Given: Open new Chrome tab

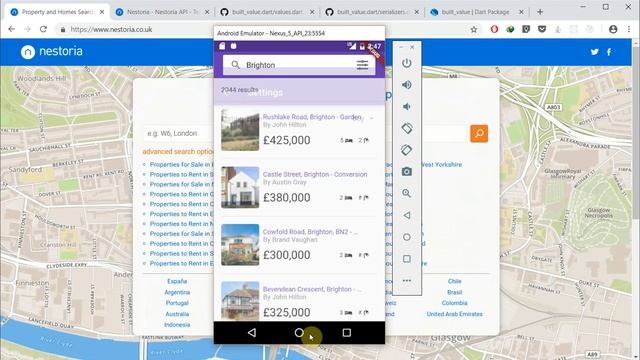Looking at the screenshot, I should point(540,12).
